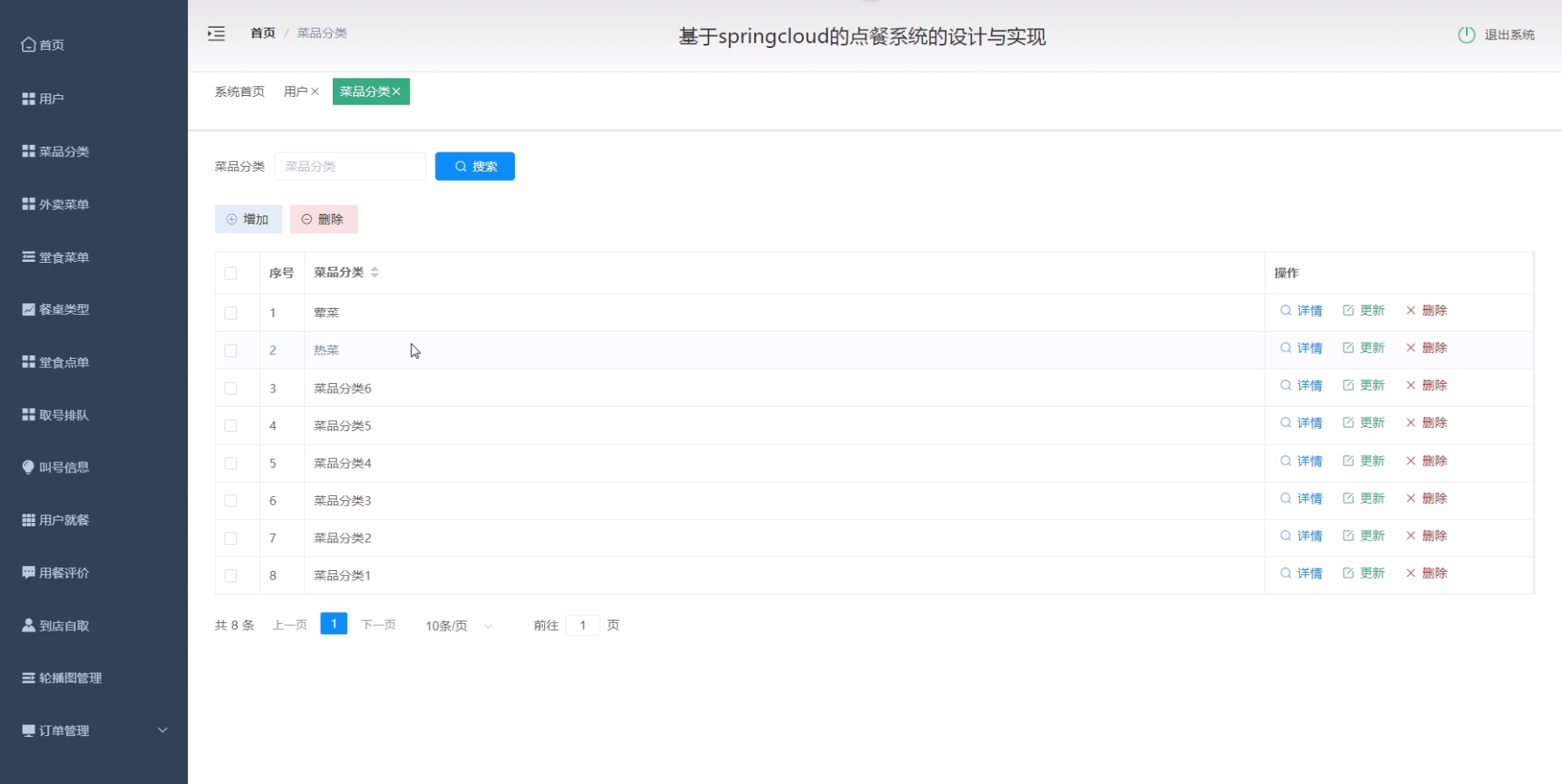Viewport: 1562px width, 784px height.
Task: View 详情 for 热菜
Action: tap(1301, 348)
